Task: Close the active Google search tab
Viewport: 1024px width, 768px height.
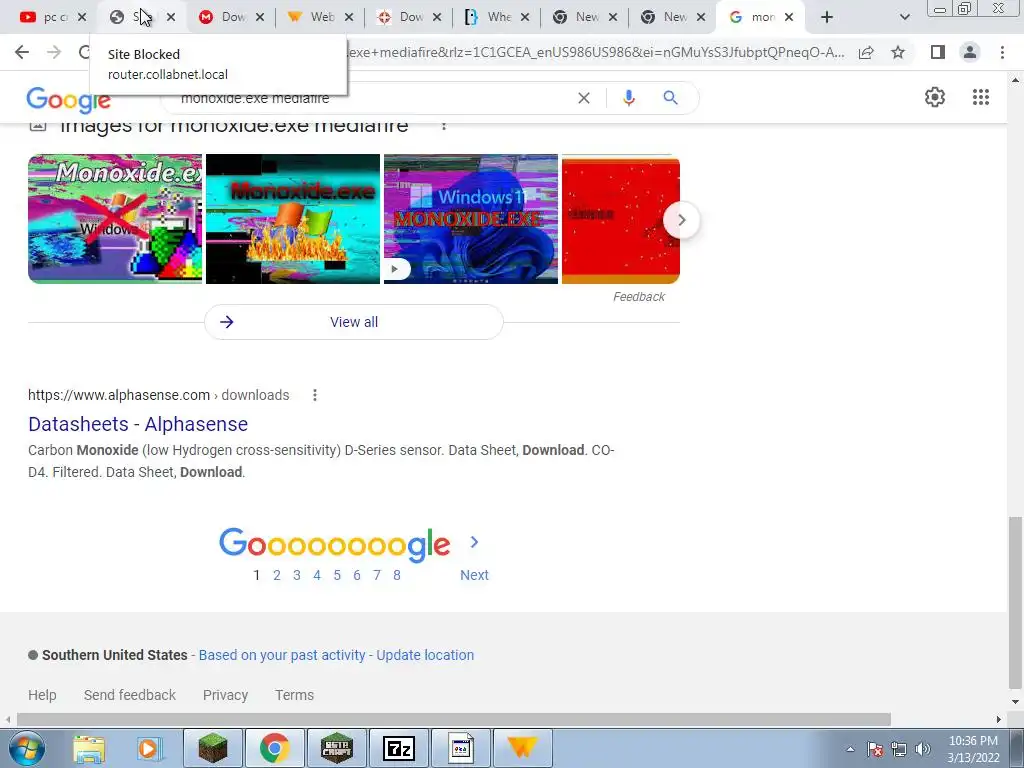Action: click(x=789, y=17)
